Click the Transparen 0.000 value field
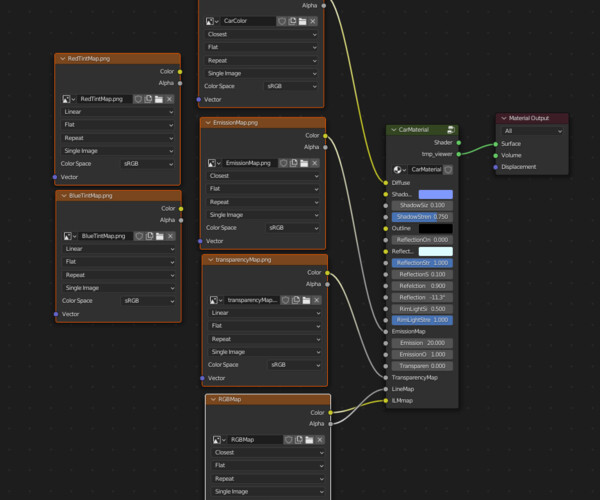 (422, 366)
